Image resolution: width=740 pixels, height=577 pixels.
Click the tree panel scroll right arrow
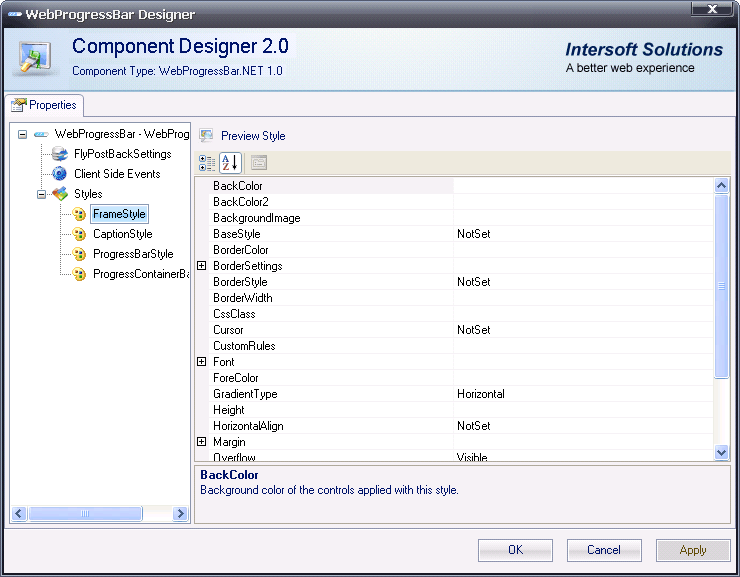180,513
